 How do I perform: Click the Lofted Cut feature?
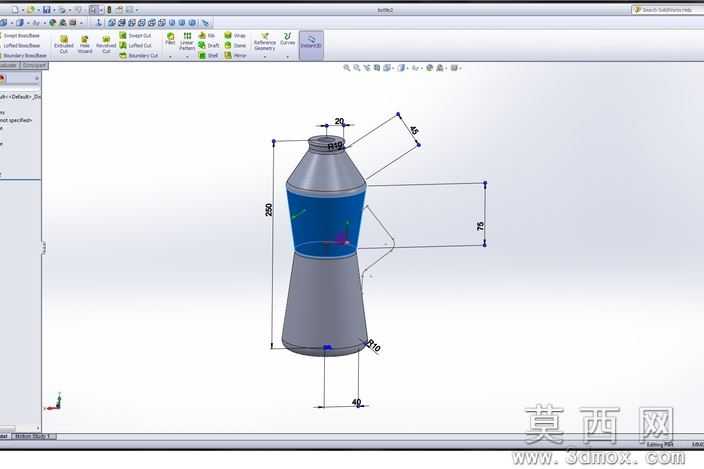[x=135, y=45]
